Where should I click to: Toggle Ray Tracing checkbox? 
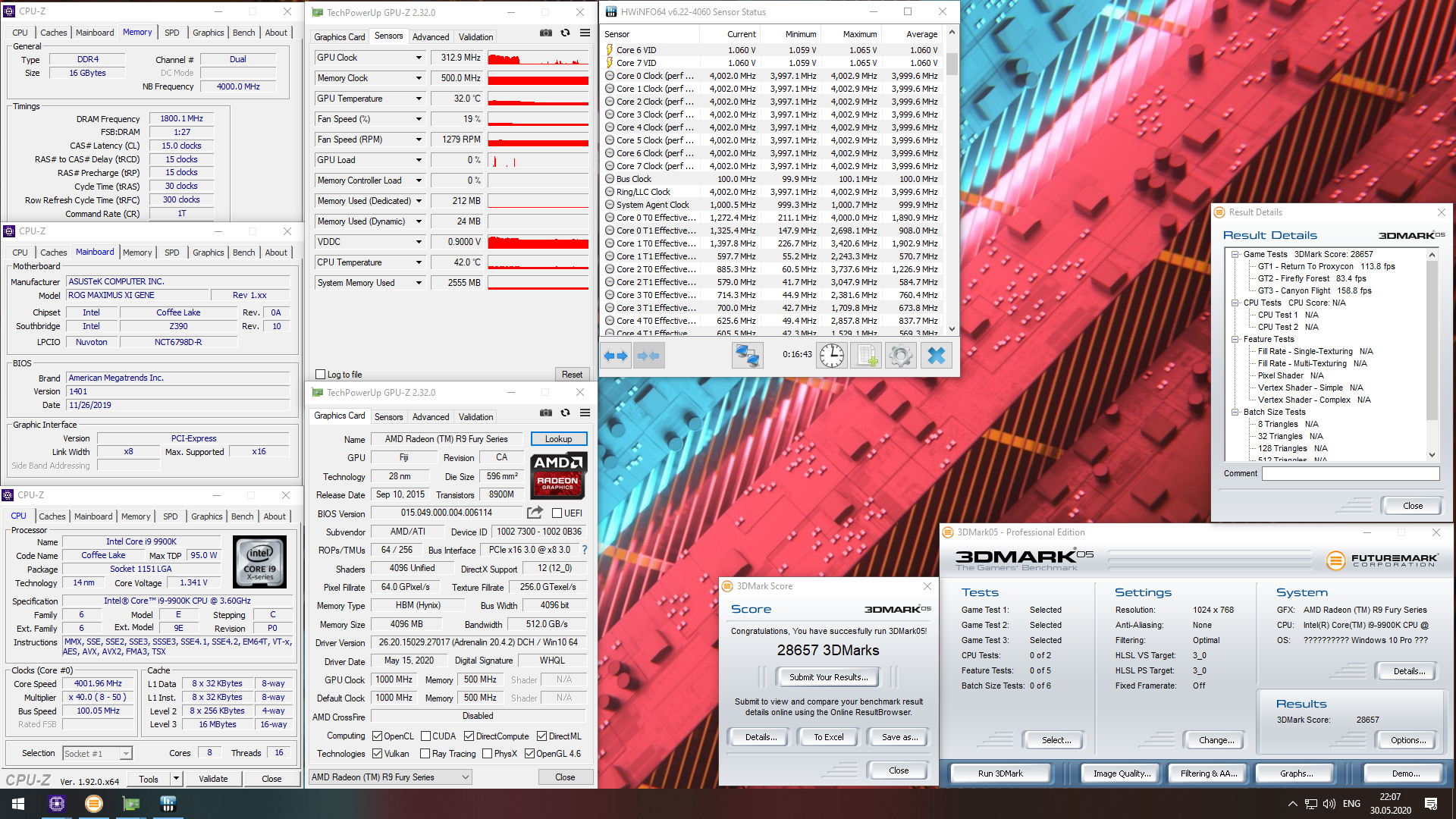click(425, 754)
